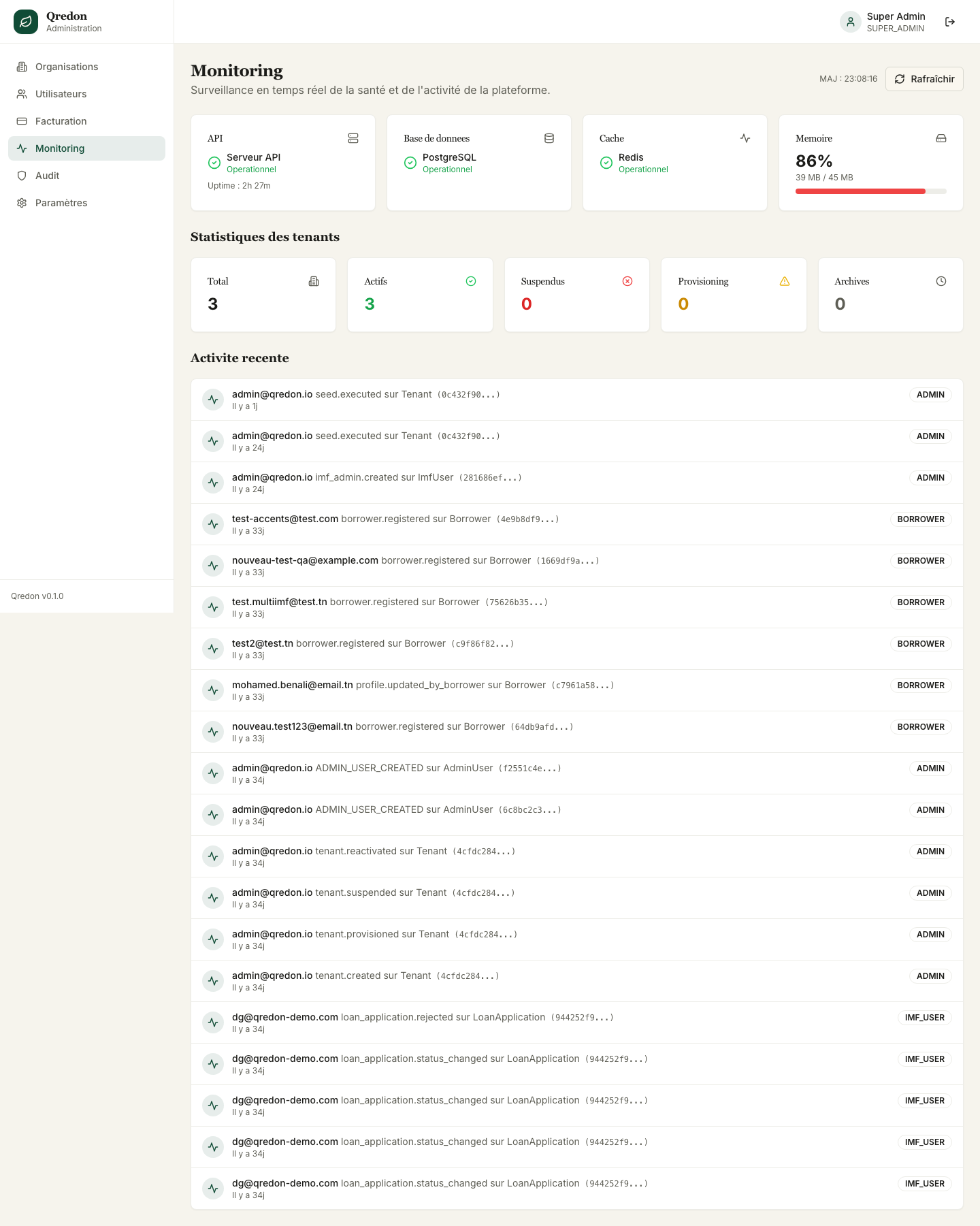Screen dimensions: 980x1226
Task: Click the Rafraîchir button
Action: pyautogui.click(x=924, y=79)
